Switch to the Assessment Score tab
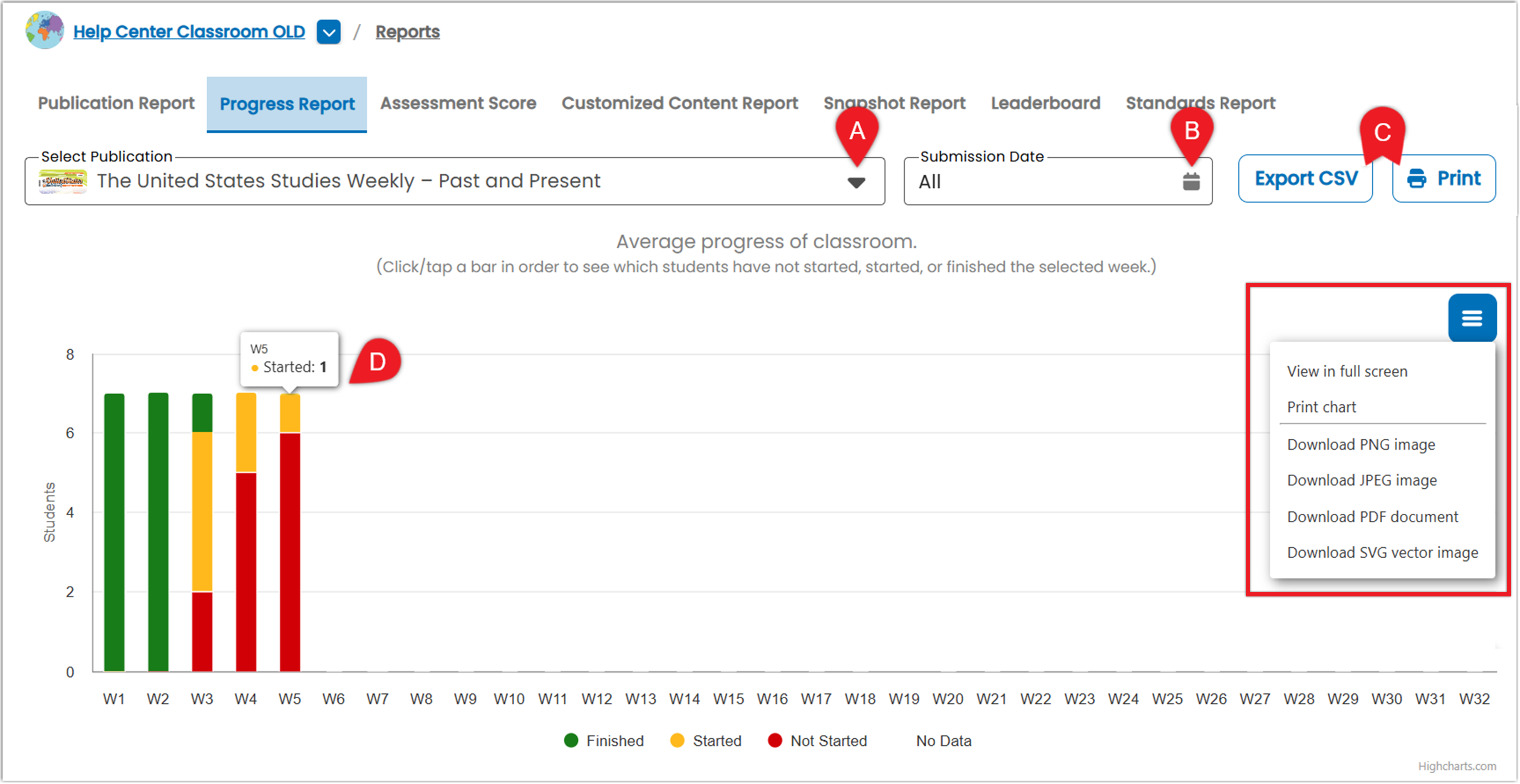The height and width of the screenshot is (784, 1520). tap(458, 103)
